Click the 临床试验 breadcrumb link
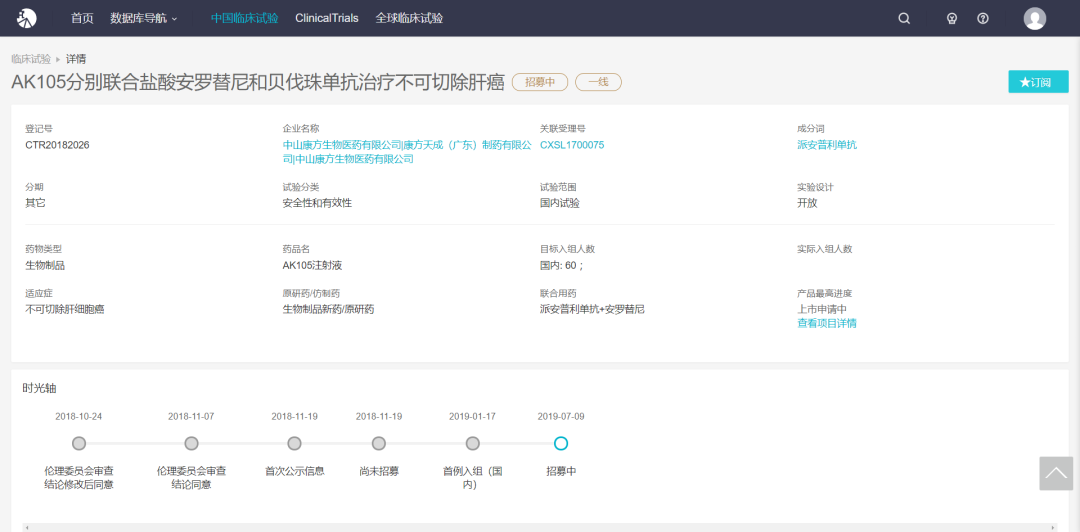Screen dimensions: 1080x532 coord(31,59)
